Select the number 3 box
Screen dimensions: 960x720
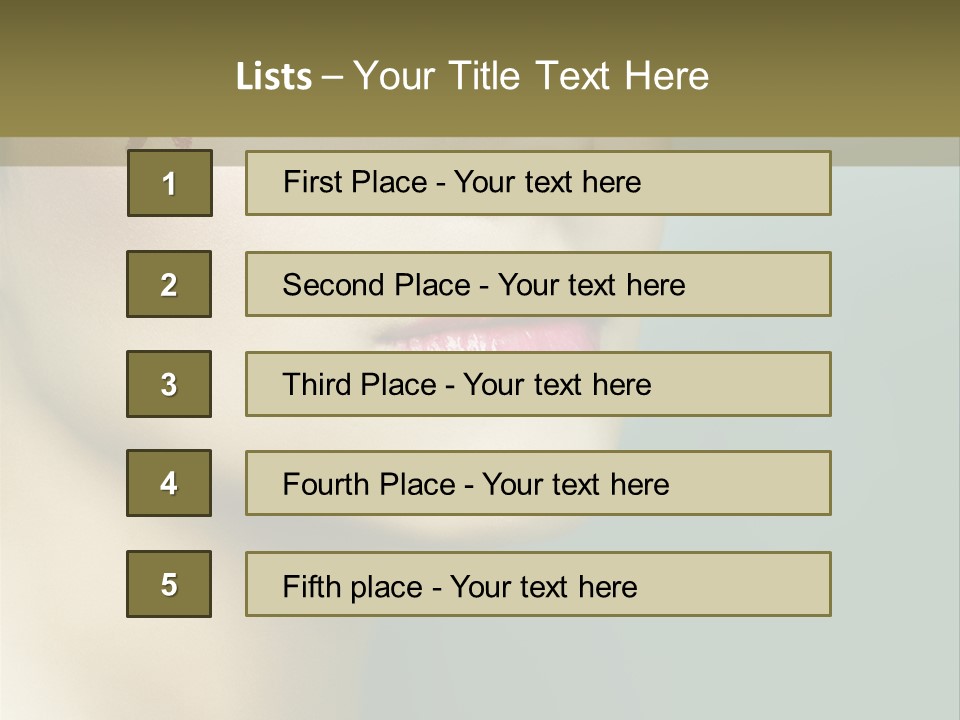pyautogui.click(x=169, y=384)
